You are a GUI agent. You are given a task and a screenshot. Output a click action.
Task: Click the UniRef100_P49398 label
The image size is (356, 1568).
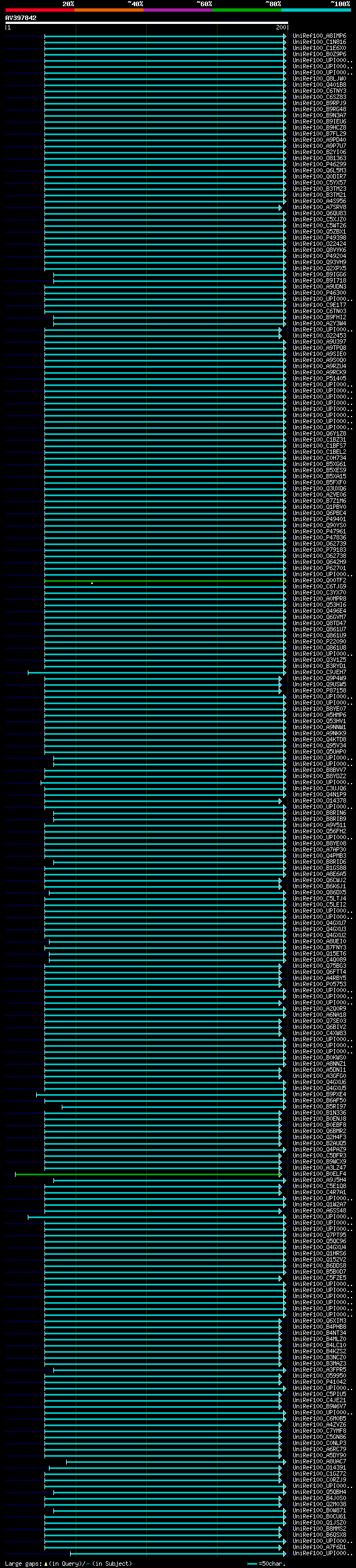click(x=319, y=238)
